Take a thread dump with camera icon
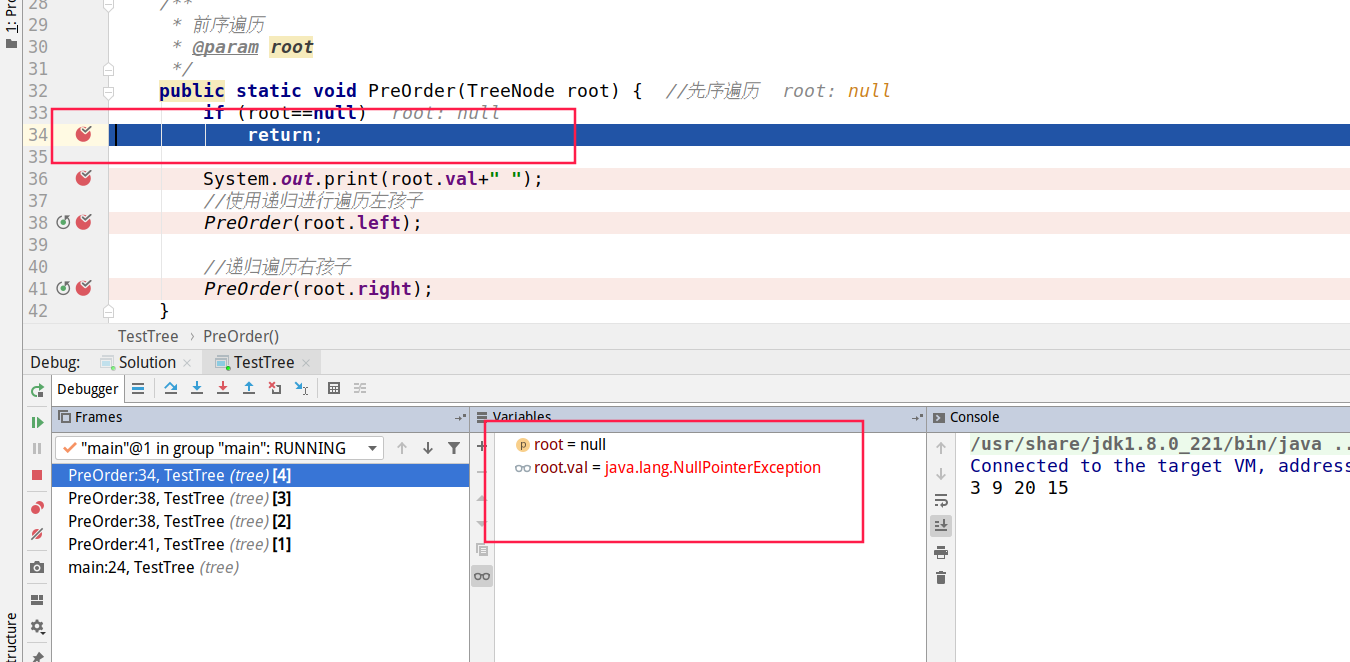Image resolution: width=1350 pixels, height=662 pixels. pos(37,567)
